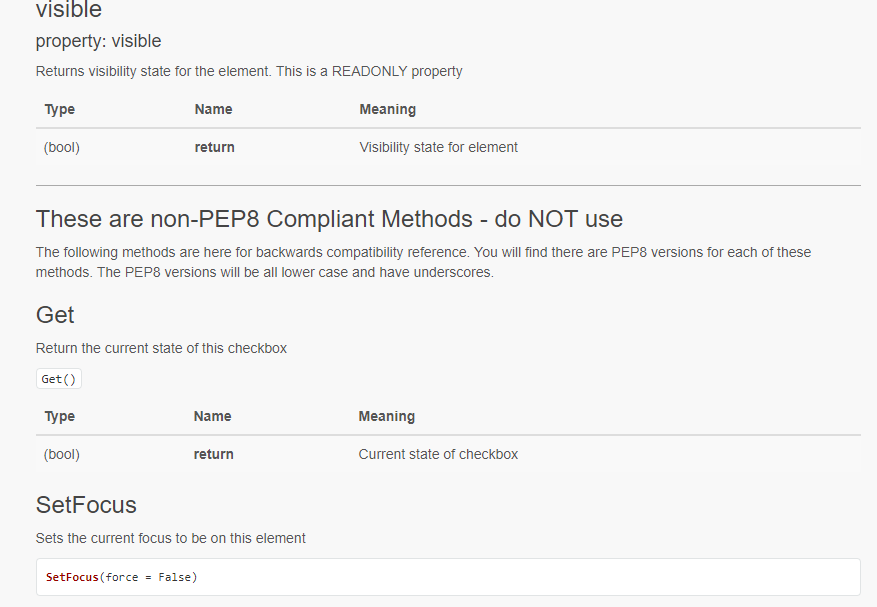Click the Sets the current focus description
The width and height of the screenshot is (877, 607).
tap(169, 538)
